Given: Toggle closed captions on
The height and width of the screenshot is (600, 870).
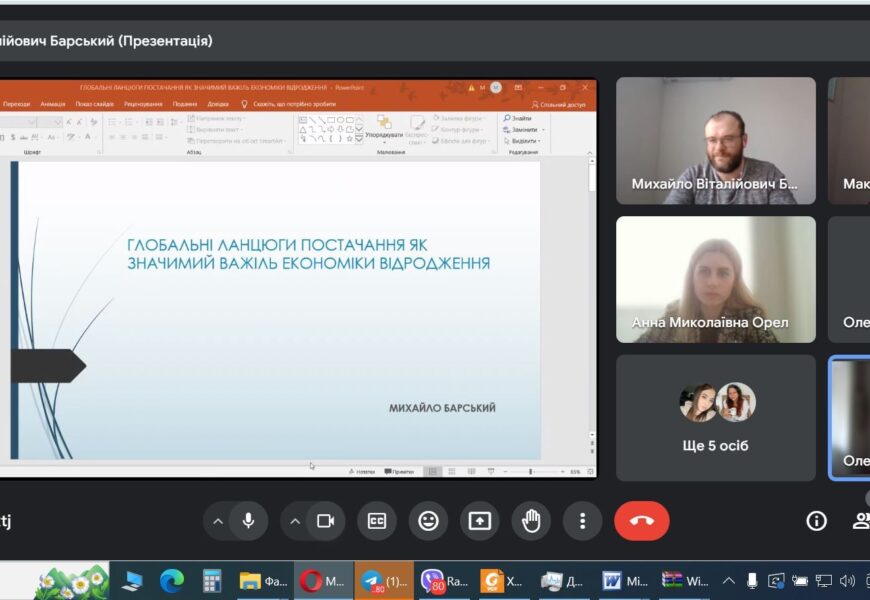Looking at the screenshot, I should [x=377, y=521].
